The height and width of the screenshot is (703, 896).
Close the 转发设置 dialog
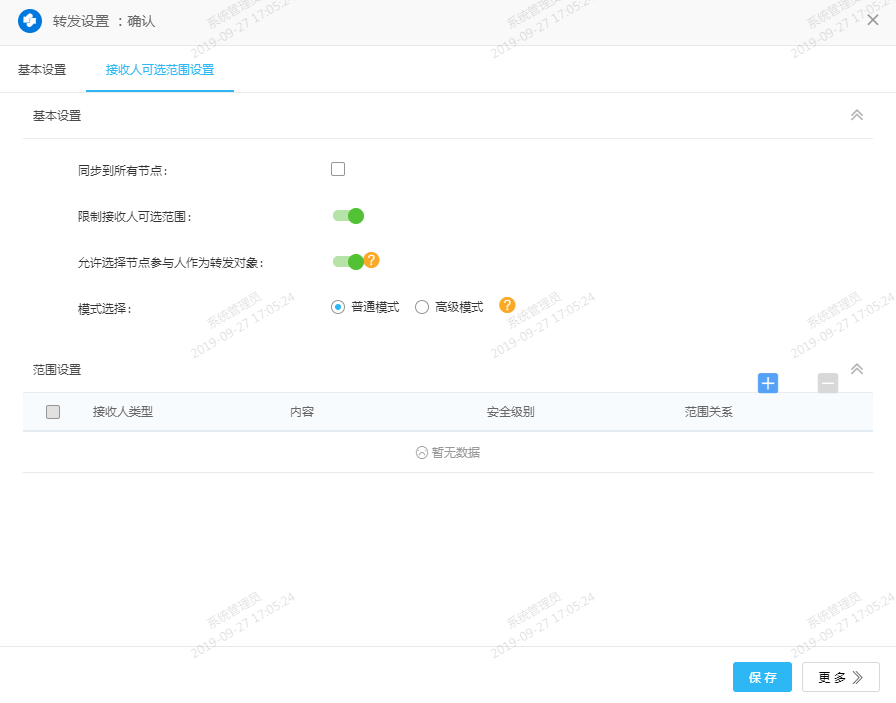pyautogui.click(x=872, y=20)
